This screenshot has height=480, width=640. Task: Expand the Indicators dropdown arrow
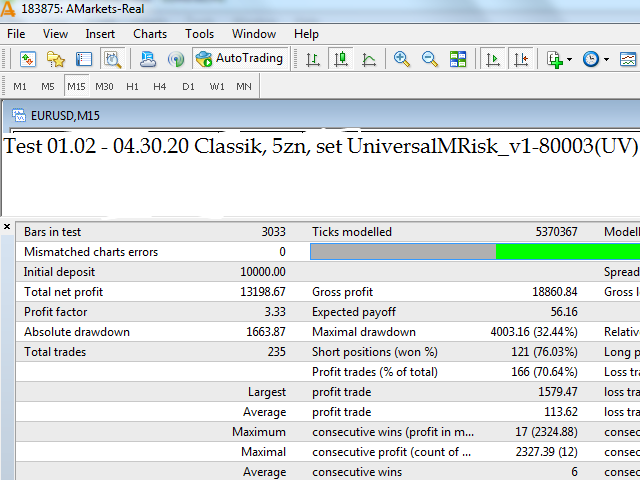click(569, 60)
